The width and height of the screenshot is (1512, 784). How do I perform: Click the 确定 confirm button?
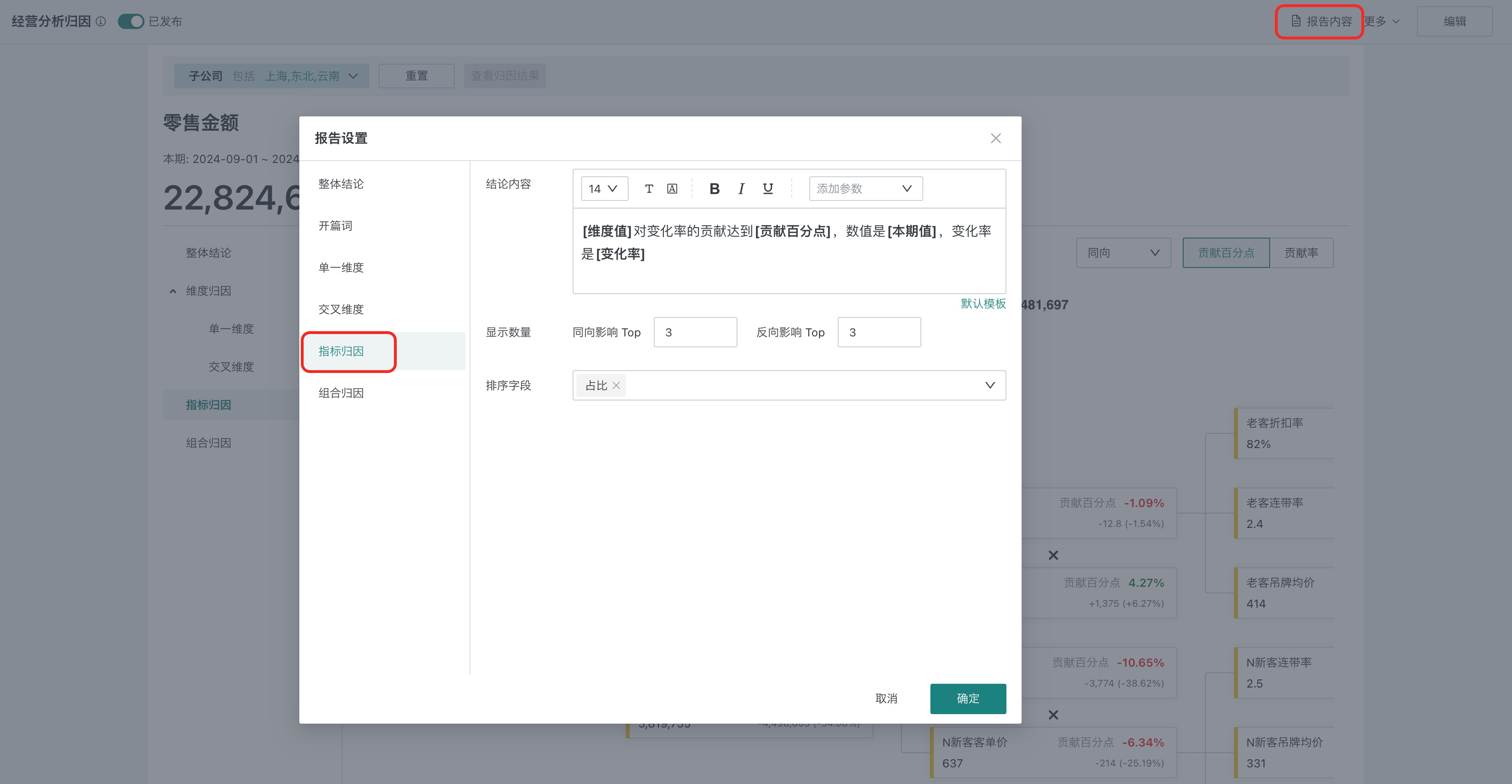pos(968,698)
